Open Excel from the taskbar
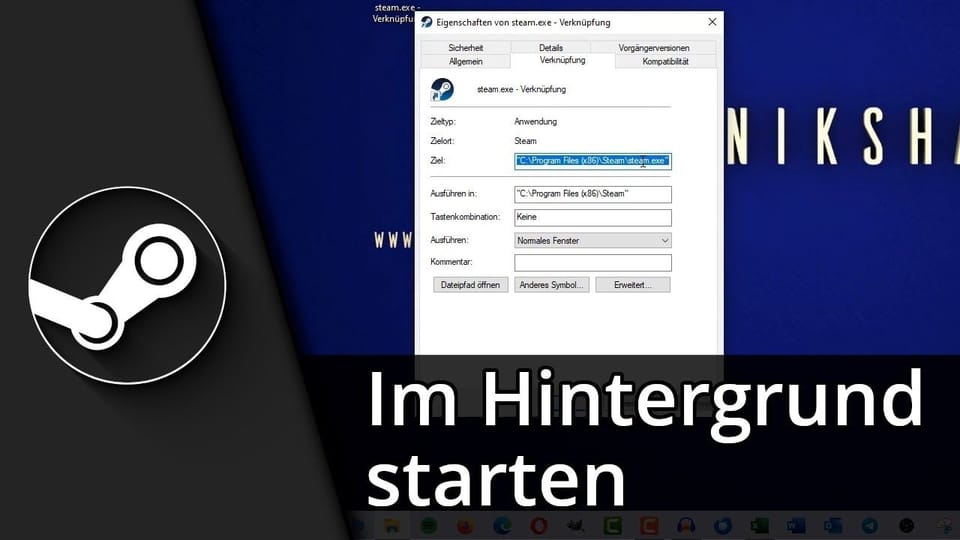960x540 pixels. [759, 525]
